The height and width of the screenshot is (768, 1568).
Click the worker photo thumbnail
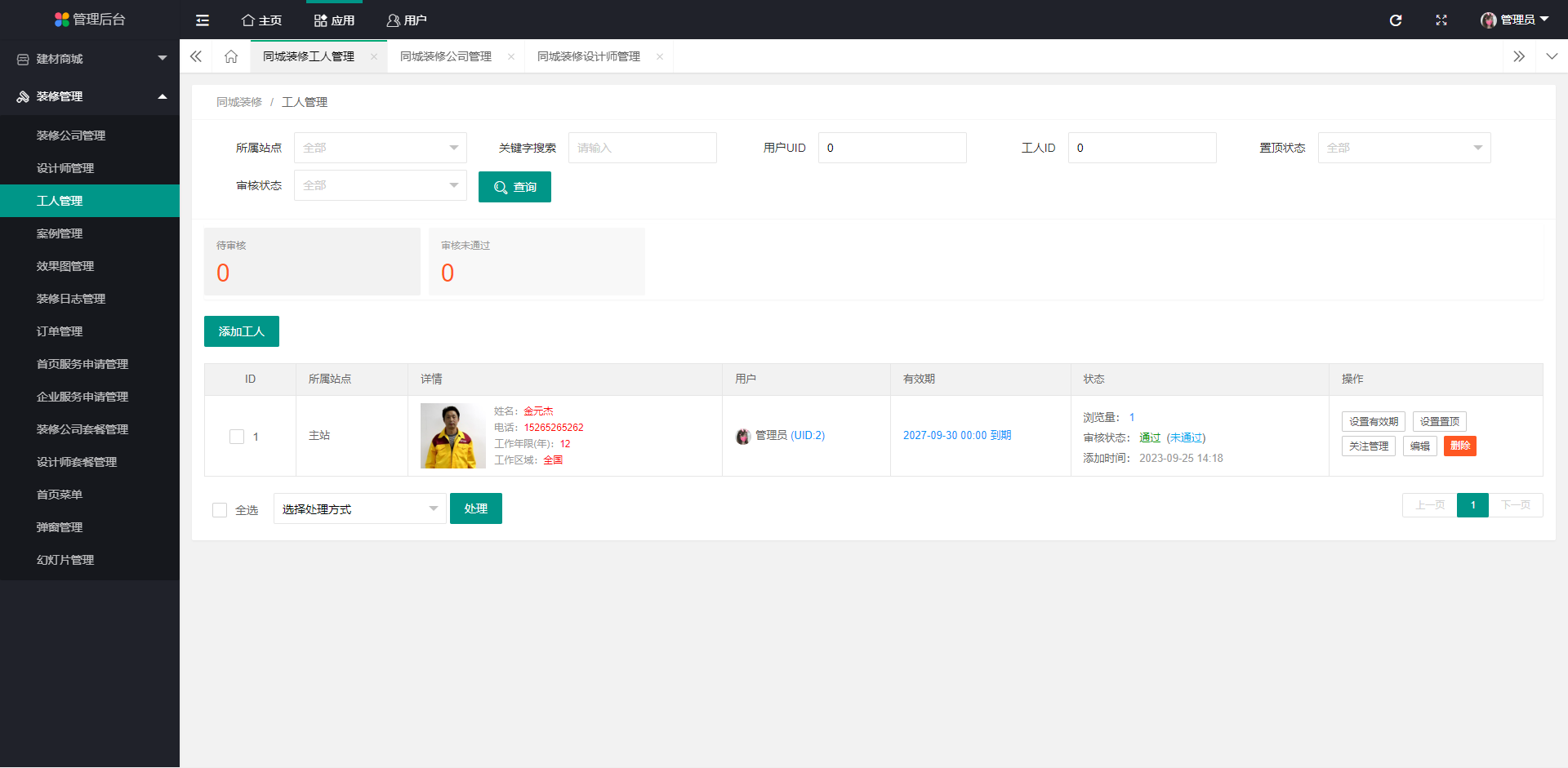coord(453,436)
